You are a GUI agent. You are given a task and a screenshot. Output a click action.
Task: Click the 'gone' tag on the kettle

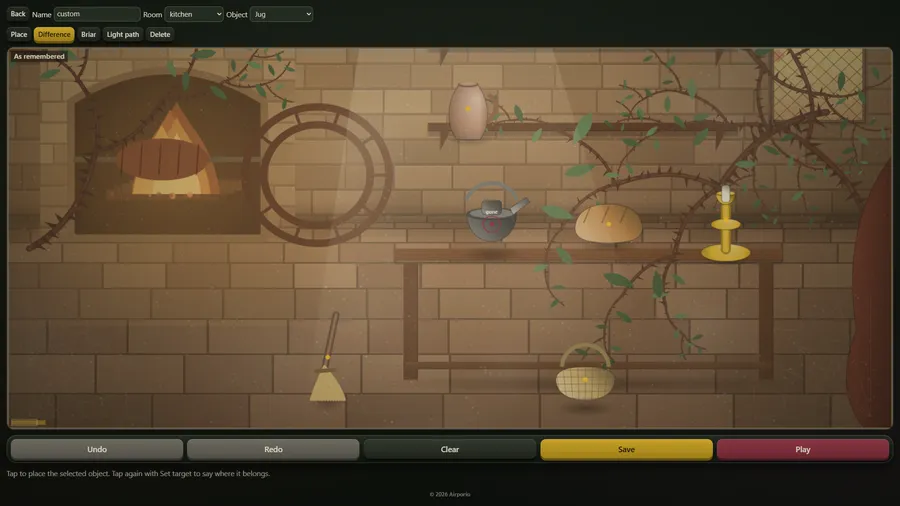(x=492, y=212)
